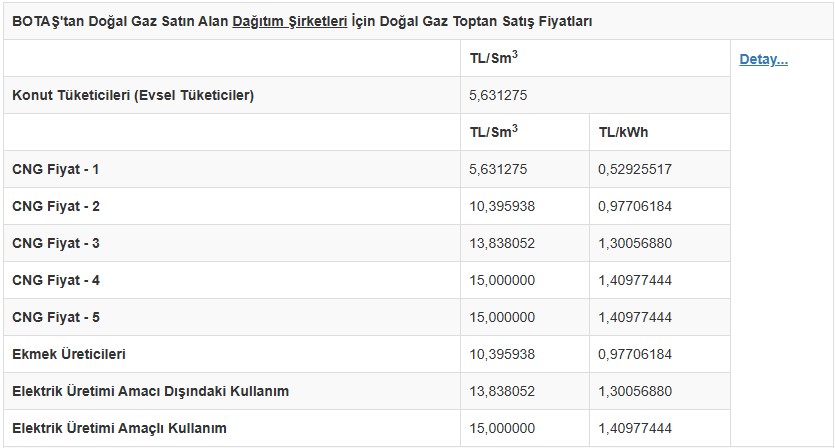835x448 pixels.
Task: Click the CNG Fiyat - 4 TL/Sm3 value 15,000000
Action: (x=502, y=280)
